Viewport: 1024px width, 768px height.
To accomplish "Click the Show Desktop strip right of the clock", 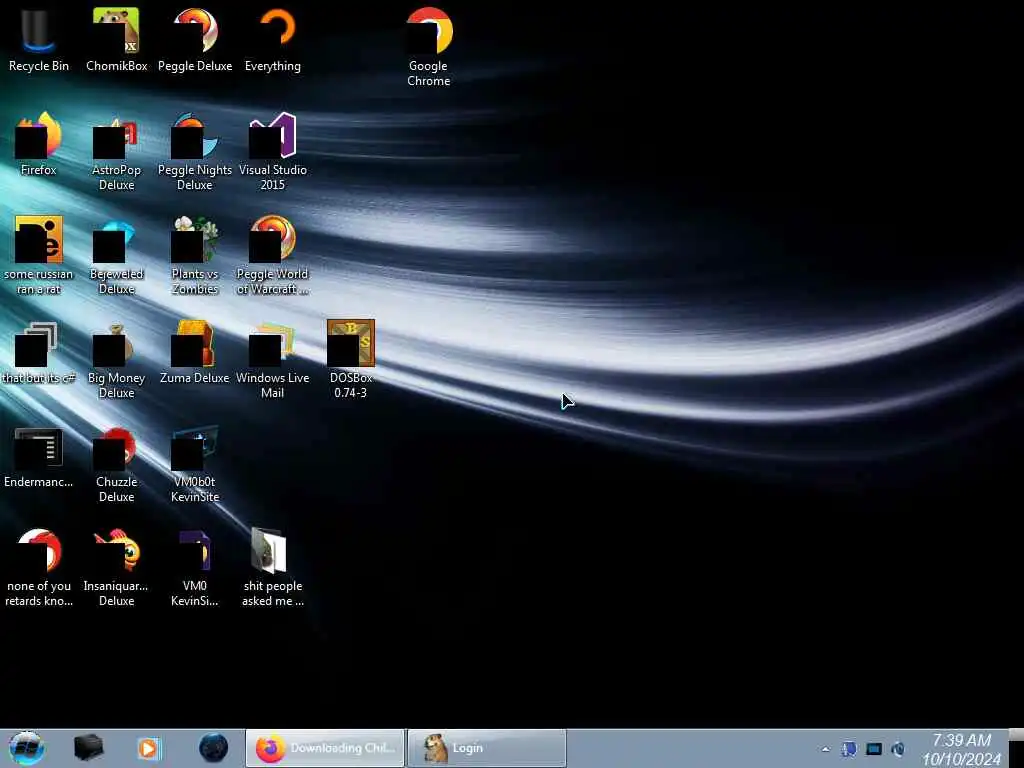I will click(1016, 749).
